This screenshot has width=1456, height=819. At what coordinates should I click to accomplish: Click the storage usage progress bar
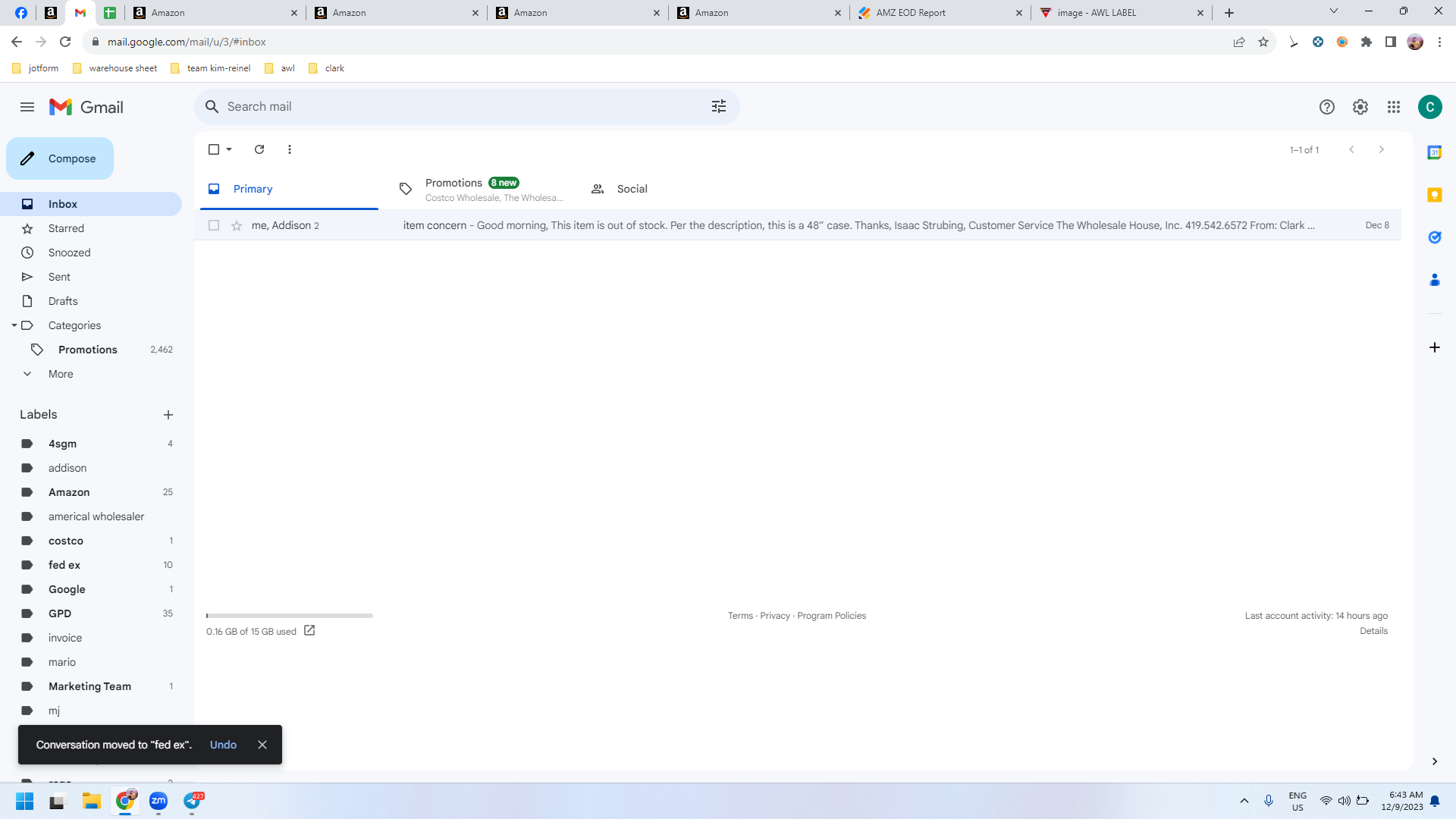[290, 616]
